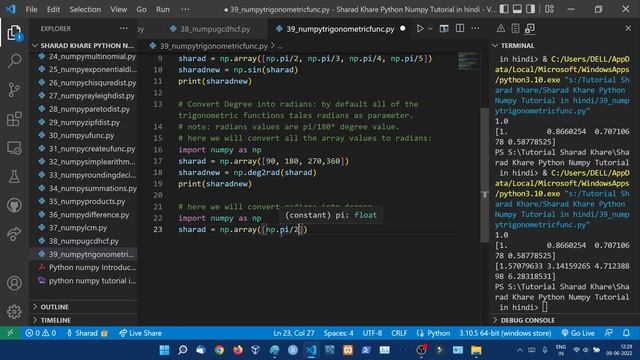Click the remote window status bar icon
This screenshot has height=360, width=640.
10,333
